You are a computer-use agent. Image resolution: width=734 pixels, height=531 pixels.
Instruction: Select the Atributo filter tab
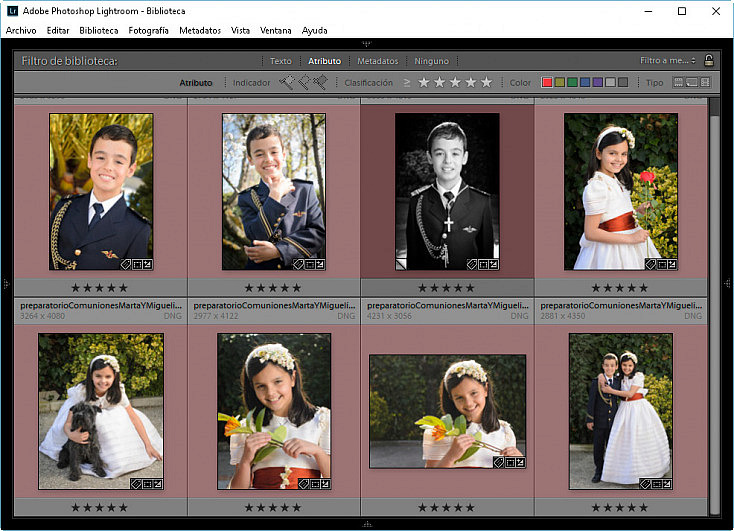(x=324, y=61)
